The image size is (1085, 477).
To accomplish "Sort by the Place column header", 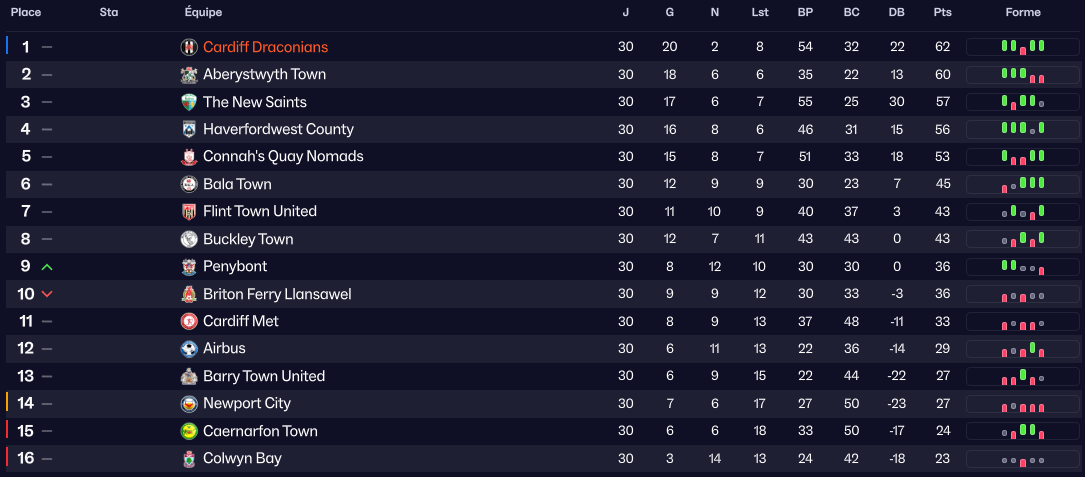I will point(26,13).
